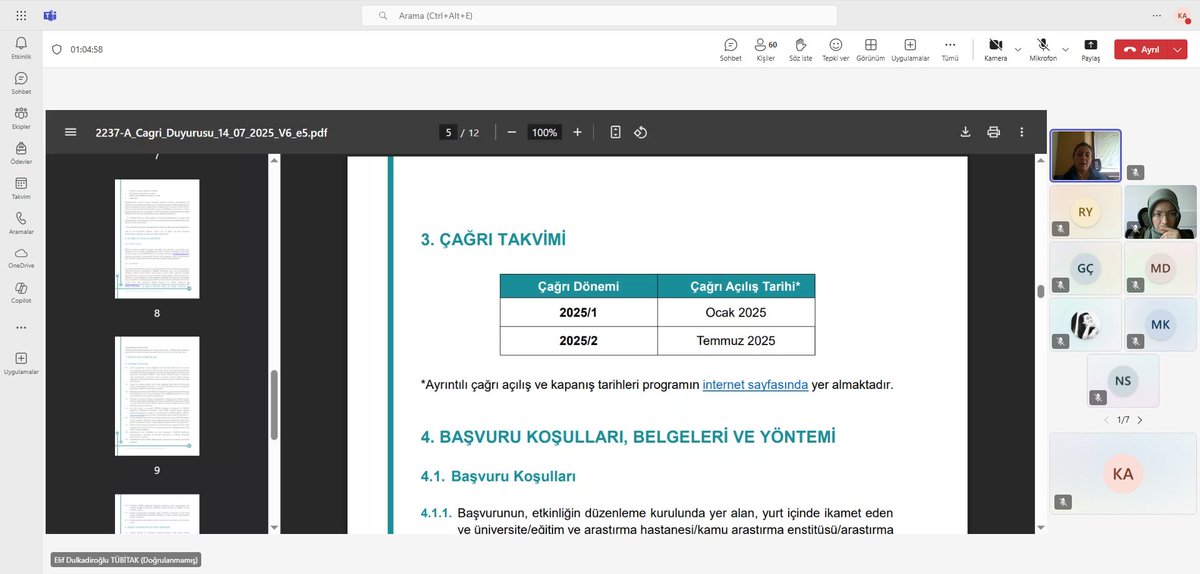Go to next participants page arrow

1140,420
